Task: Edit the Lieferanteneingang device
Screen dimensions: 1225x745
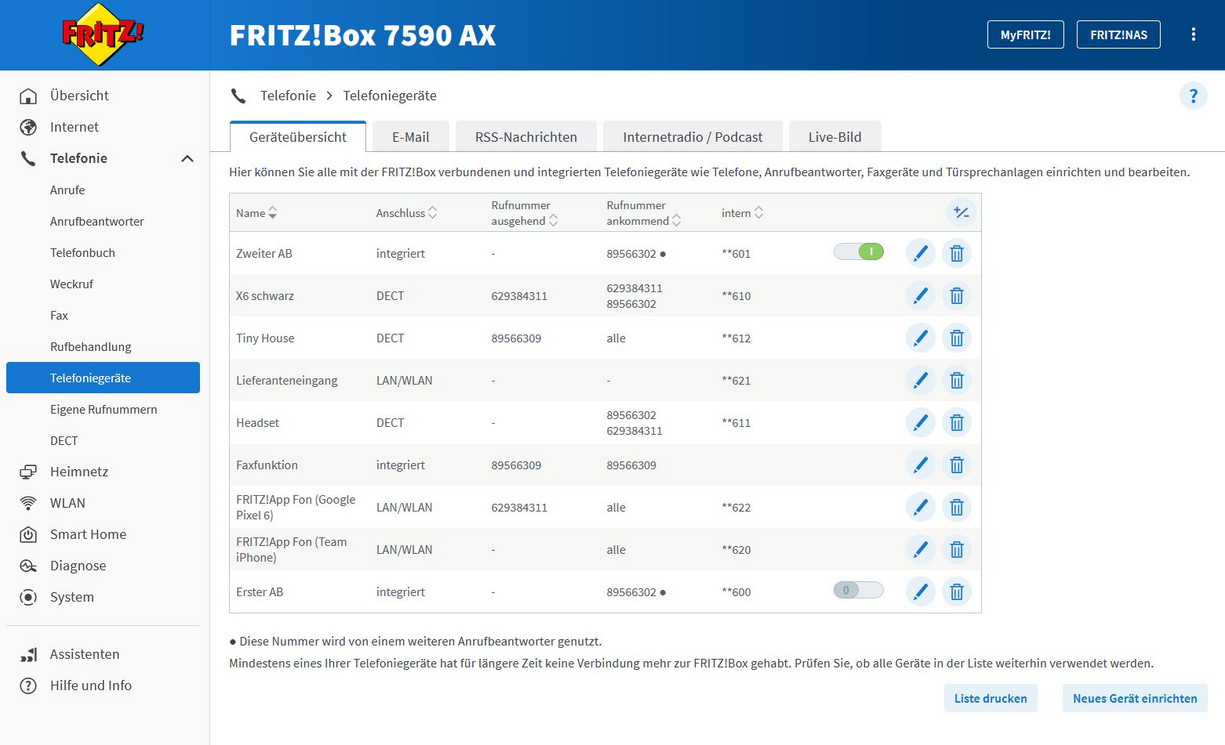Action: point(920,380)
